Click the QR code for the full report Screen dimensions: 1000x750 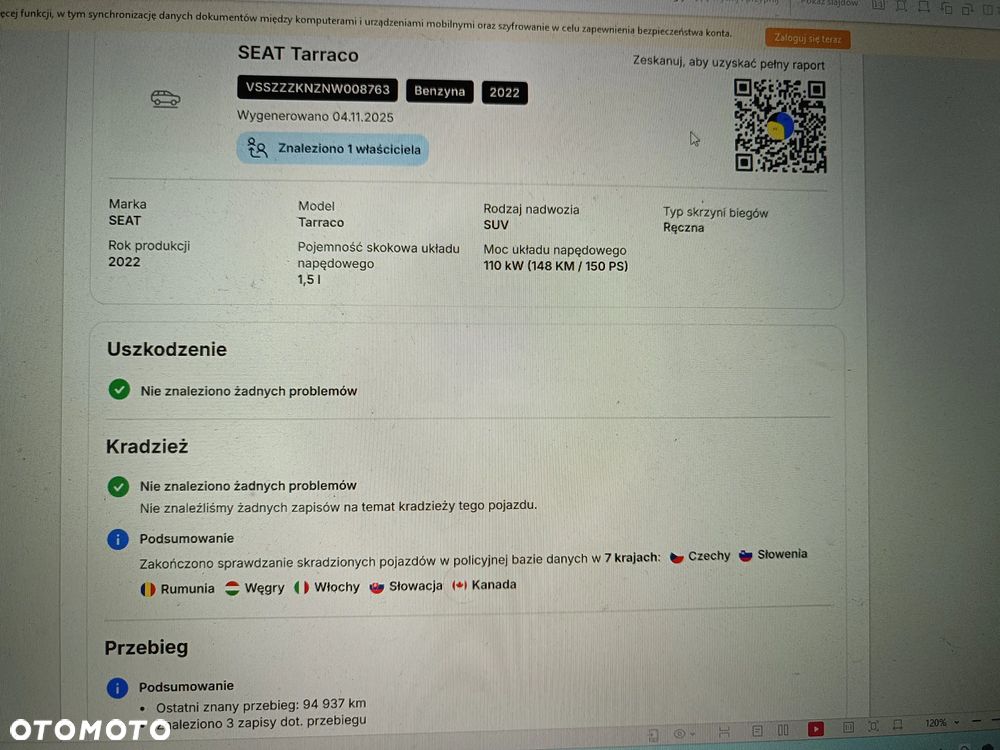pos(779,126)
